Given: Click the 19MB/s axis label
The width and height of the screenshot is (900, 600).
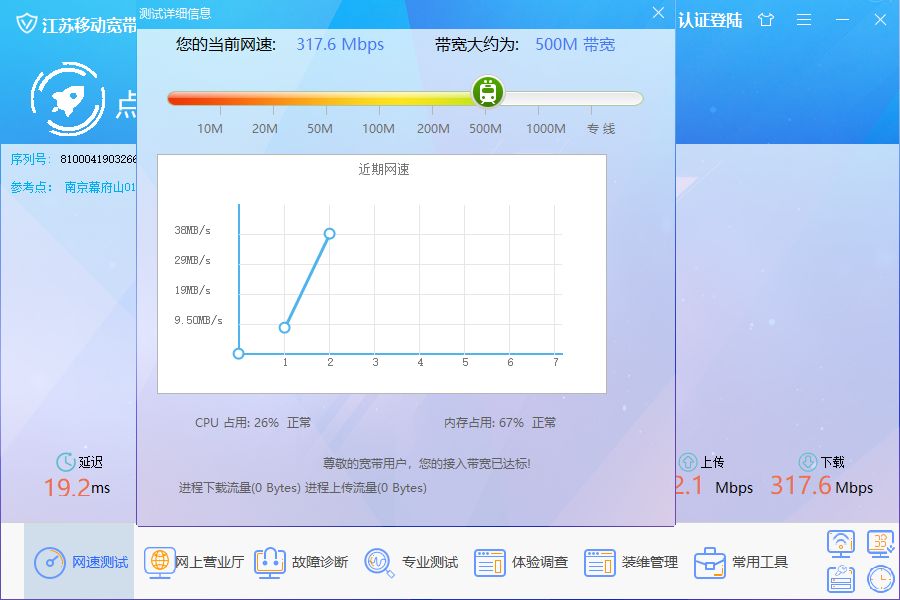Looking at the screenshot, I should [x=192, y=290].
